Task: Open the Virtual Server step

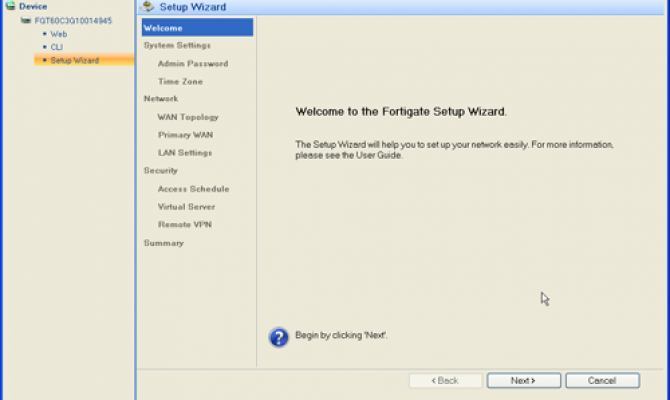Action: click(186, 207)
